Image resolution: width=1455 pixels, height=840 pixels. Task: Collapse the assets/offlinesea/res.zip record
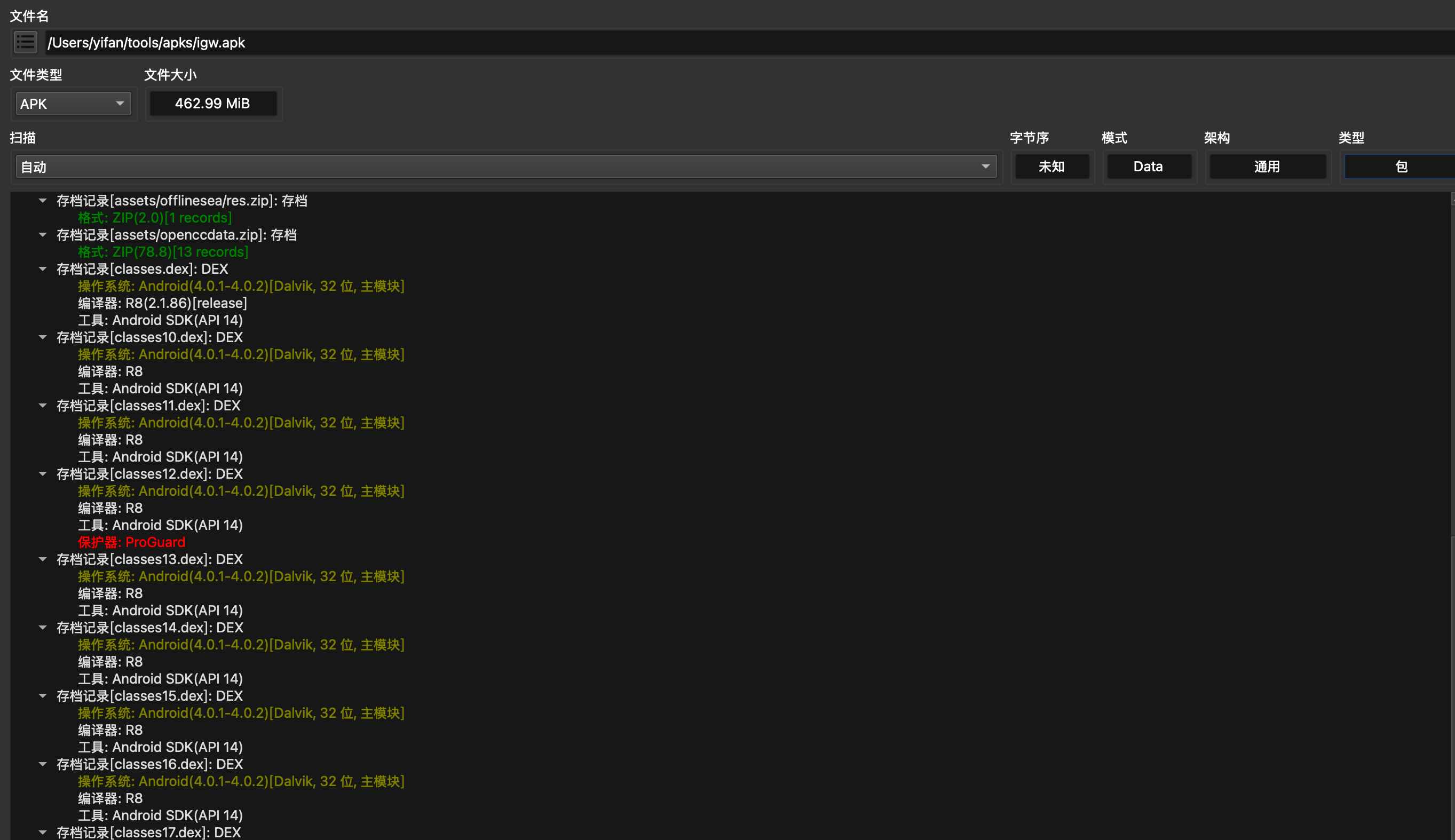42,201
